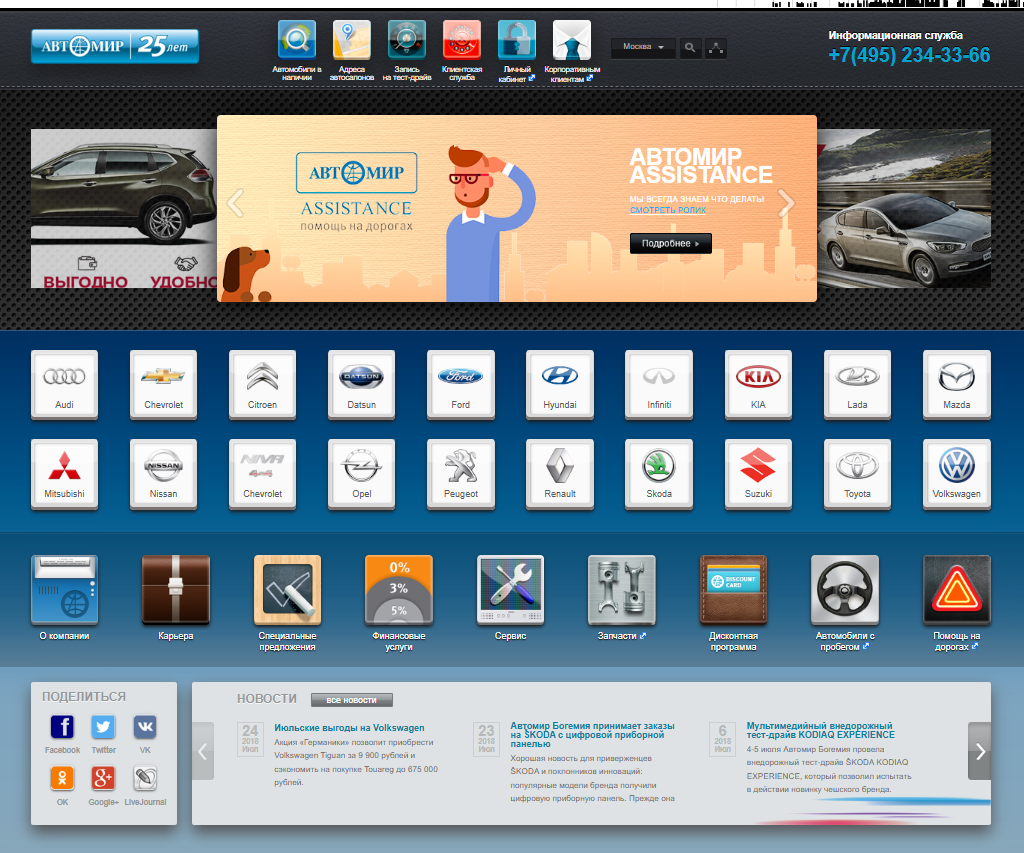The width and height of the screenshot is (1024, 853).
Task: Open Июльские выгоды на Volkswagen news
Action: (x=349, y=728)
